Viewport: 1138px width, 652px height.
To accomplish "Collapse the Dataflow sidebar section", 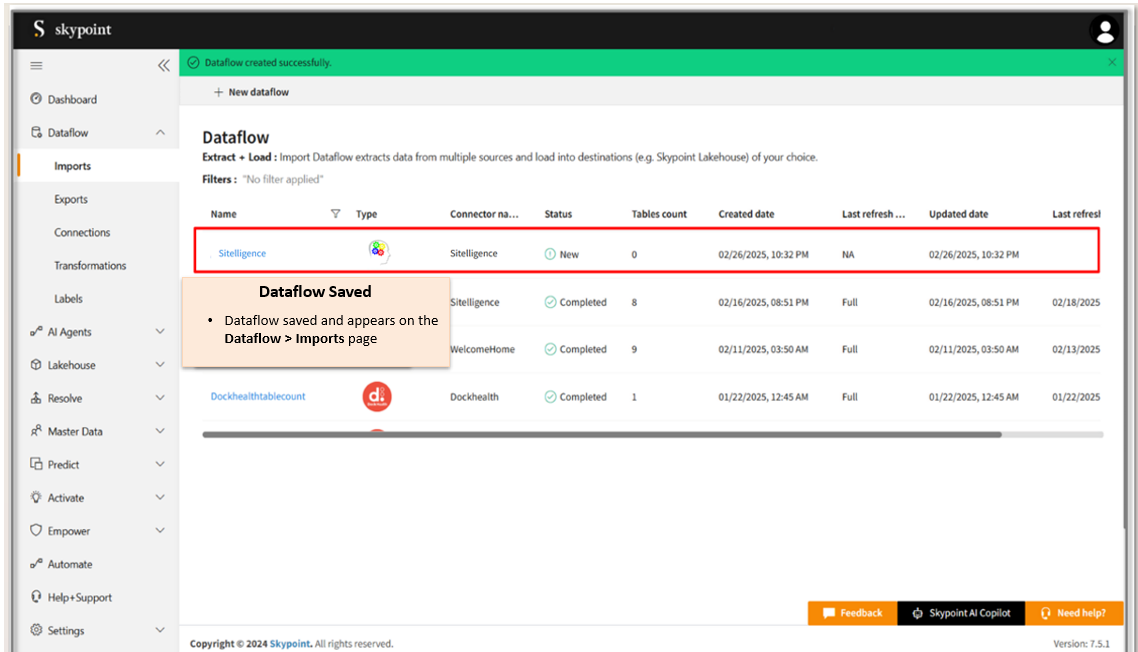I will pyautogui.click(x=160, y=132).
